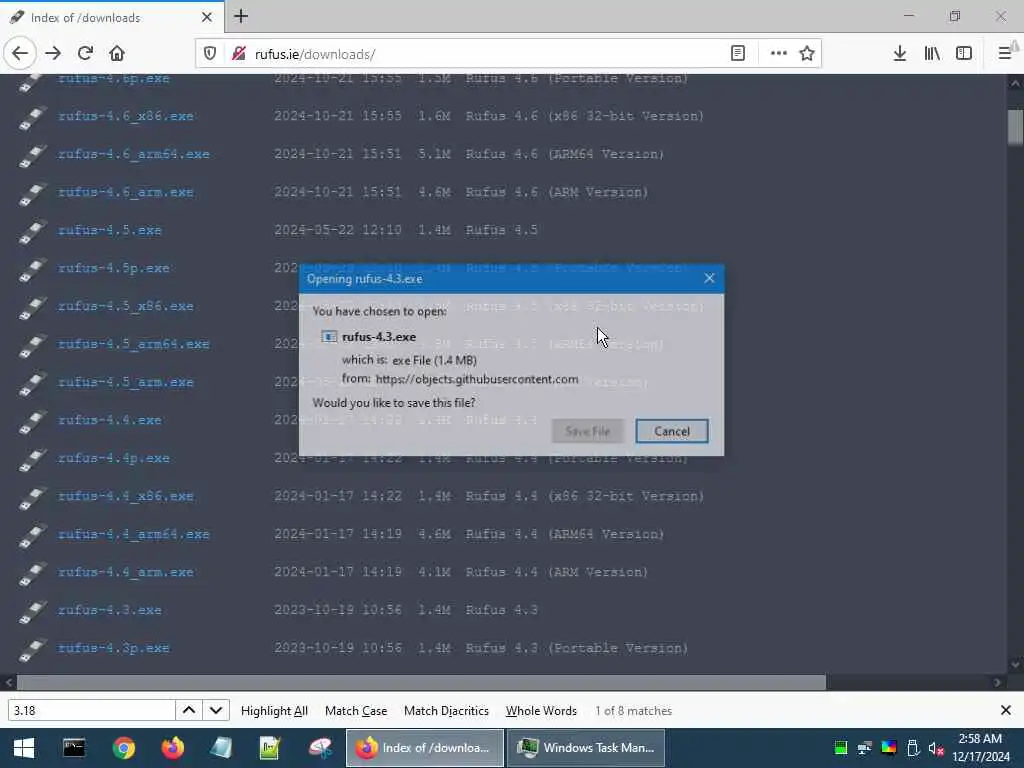Open the Firefox home page
1024x768 pixels.
coord(117,54)
